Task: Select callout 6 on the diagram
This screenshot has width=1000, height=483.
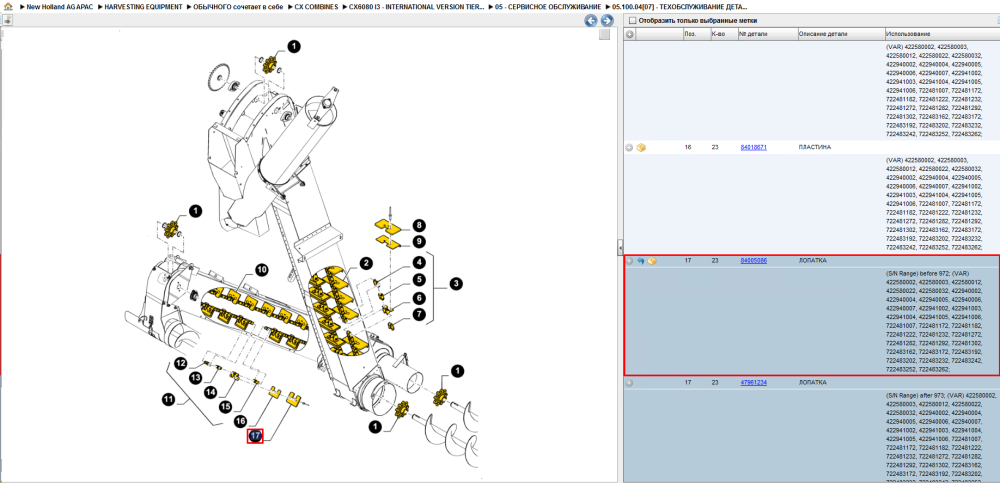Action: (418, 297)
